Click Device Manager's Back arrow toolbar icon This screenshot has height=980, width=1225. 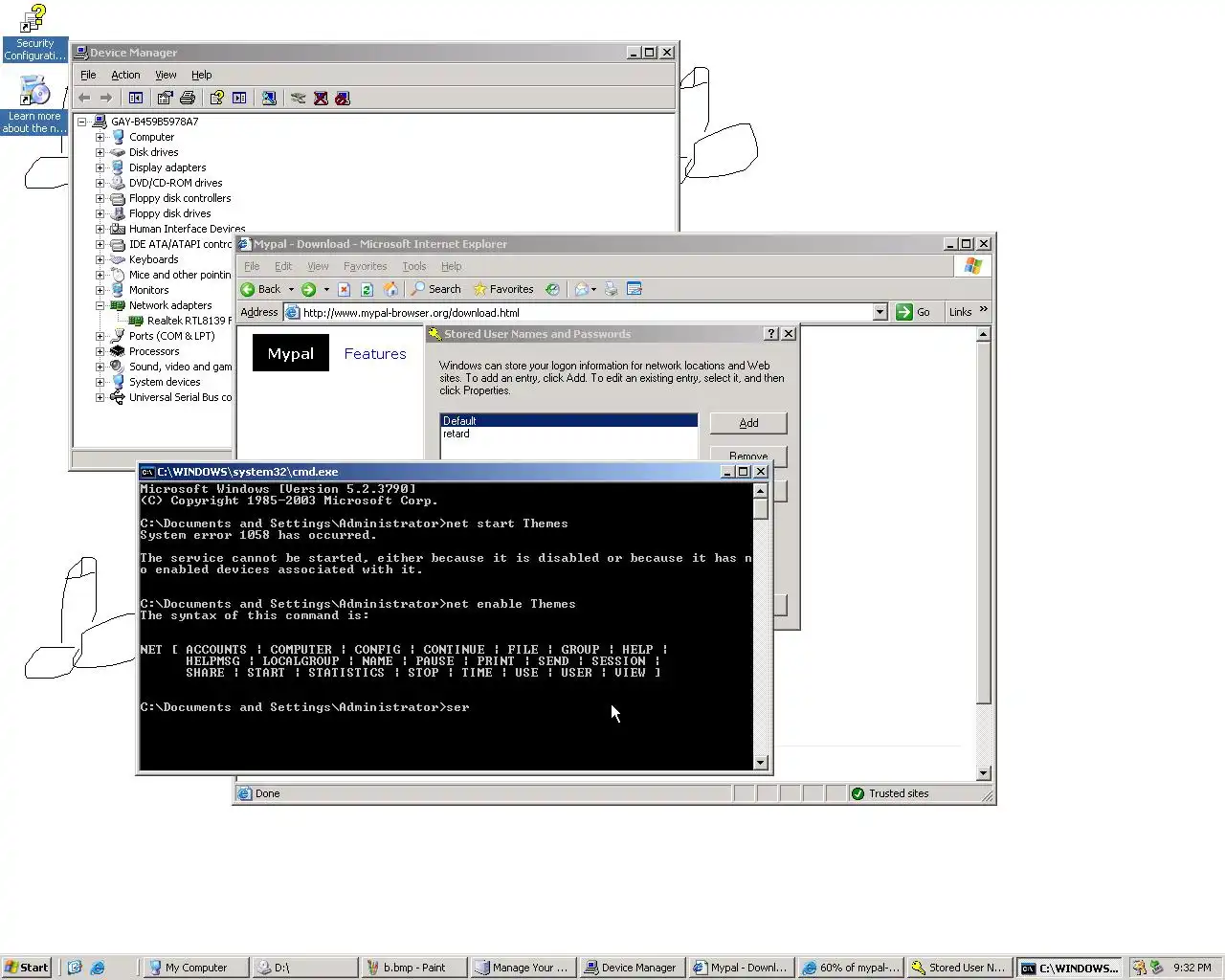coord(84,98)
